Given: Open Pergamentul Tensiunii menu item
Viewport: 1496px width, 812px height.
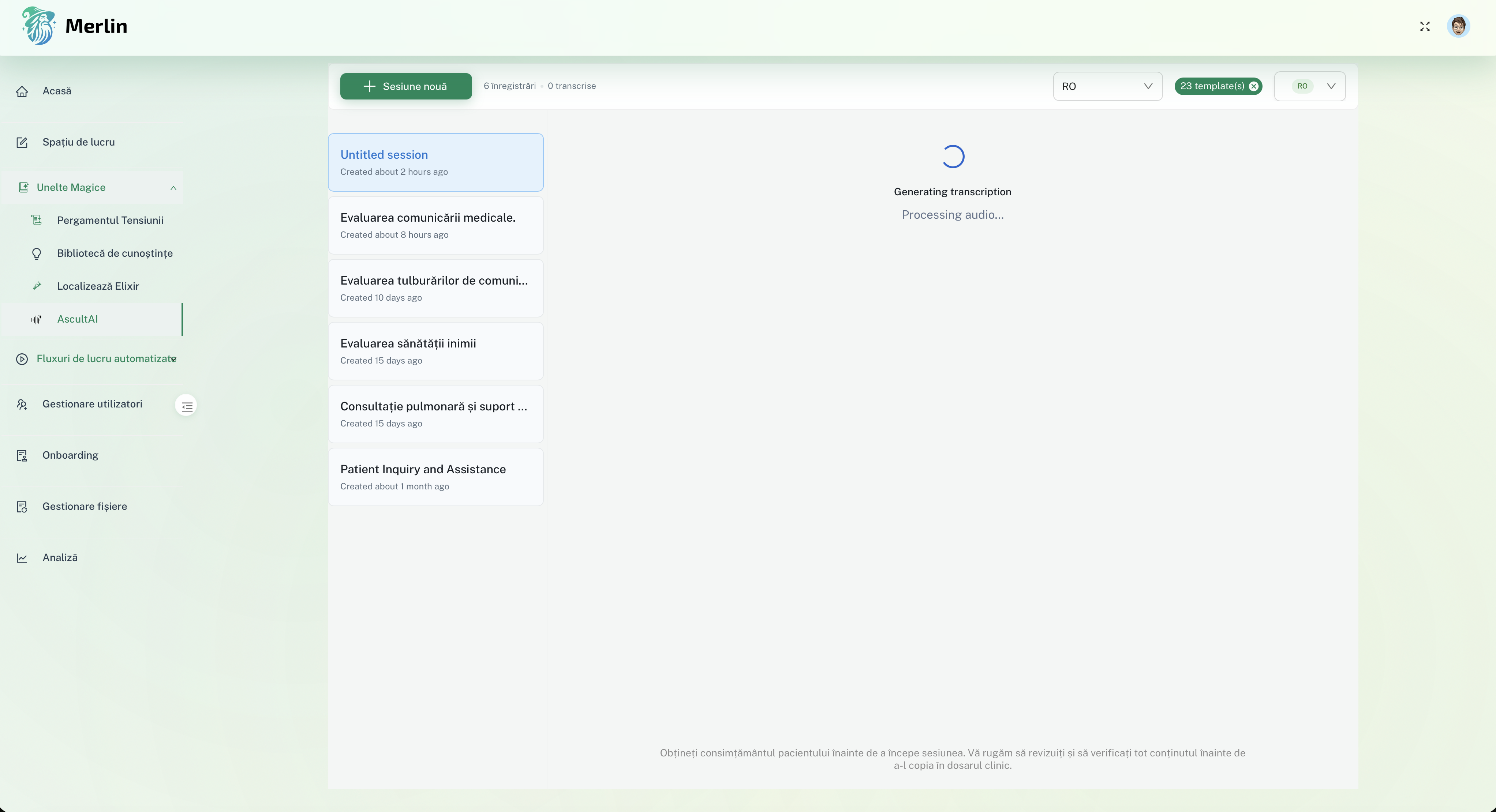Looking at the screenshot, I should pos(110,221).
